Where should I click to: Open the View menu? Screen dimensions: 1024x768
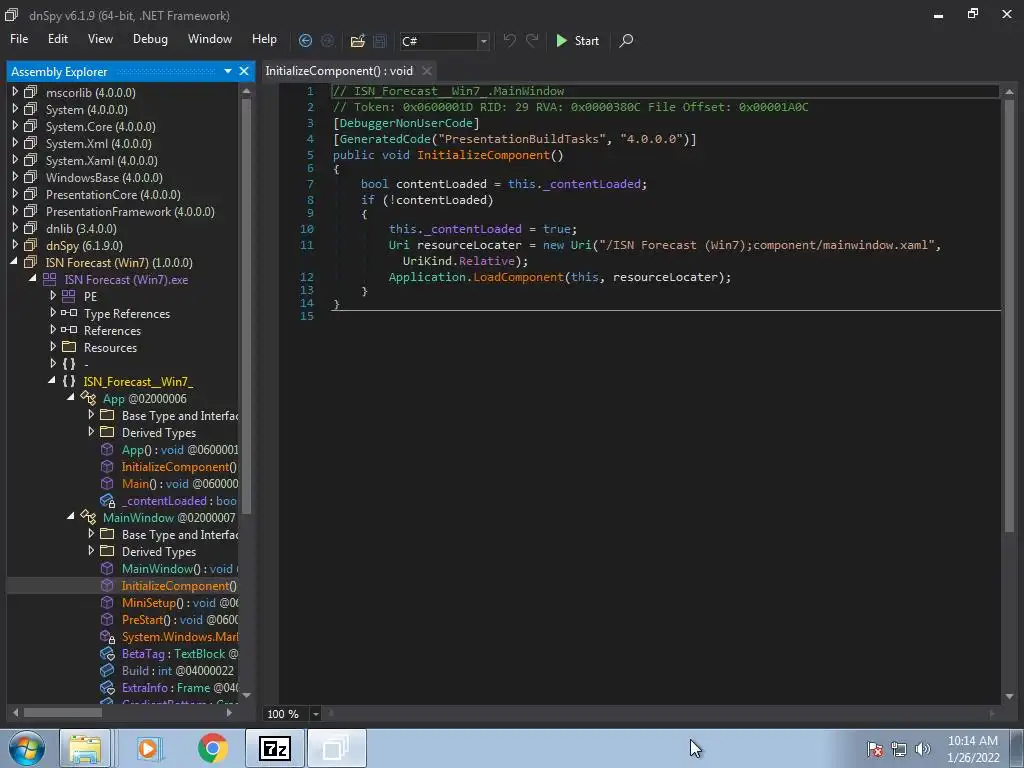[x=100, y=39]
